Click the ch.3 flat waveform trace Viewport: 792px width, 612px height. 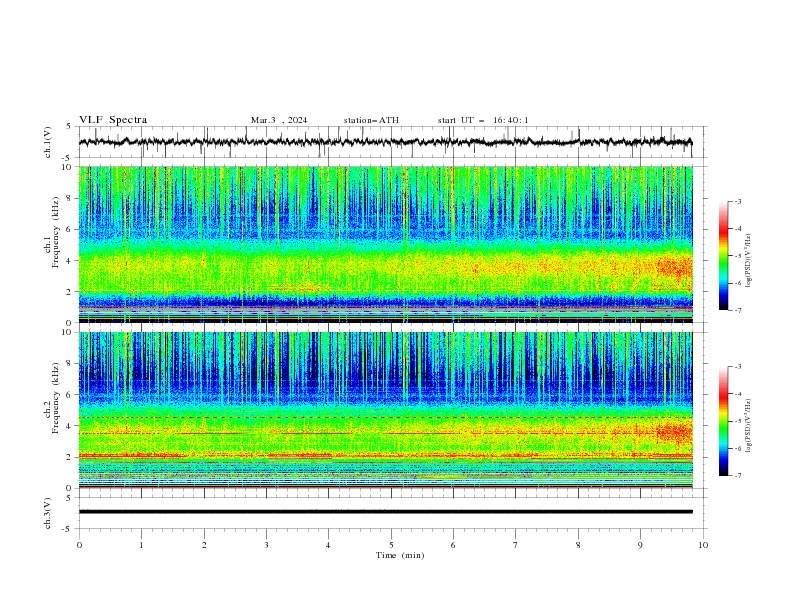coord(385,512)
